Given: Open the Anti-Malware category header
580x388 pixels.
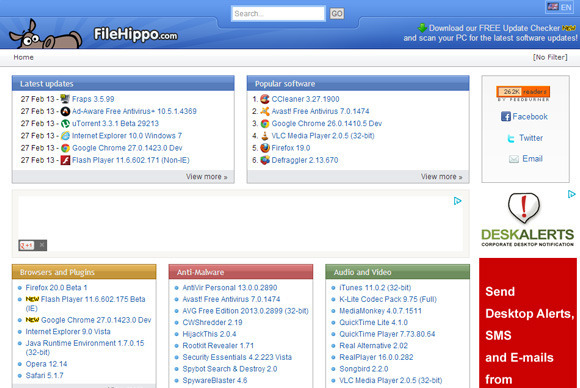Looking at the screenshot, I should 241,272.
